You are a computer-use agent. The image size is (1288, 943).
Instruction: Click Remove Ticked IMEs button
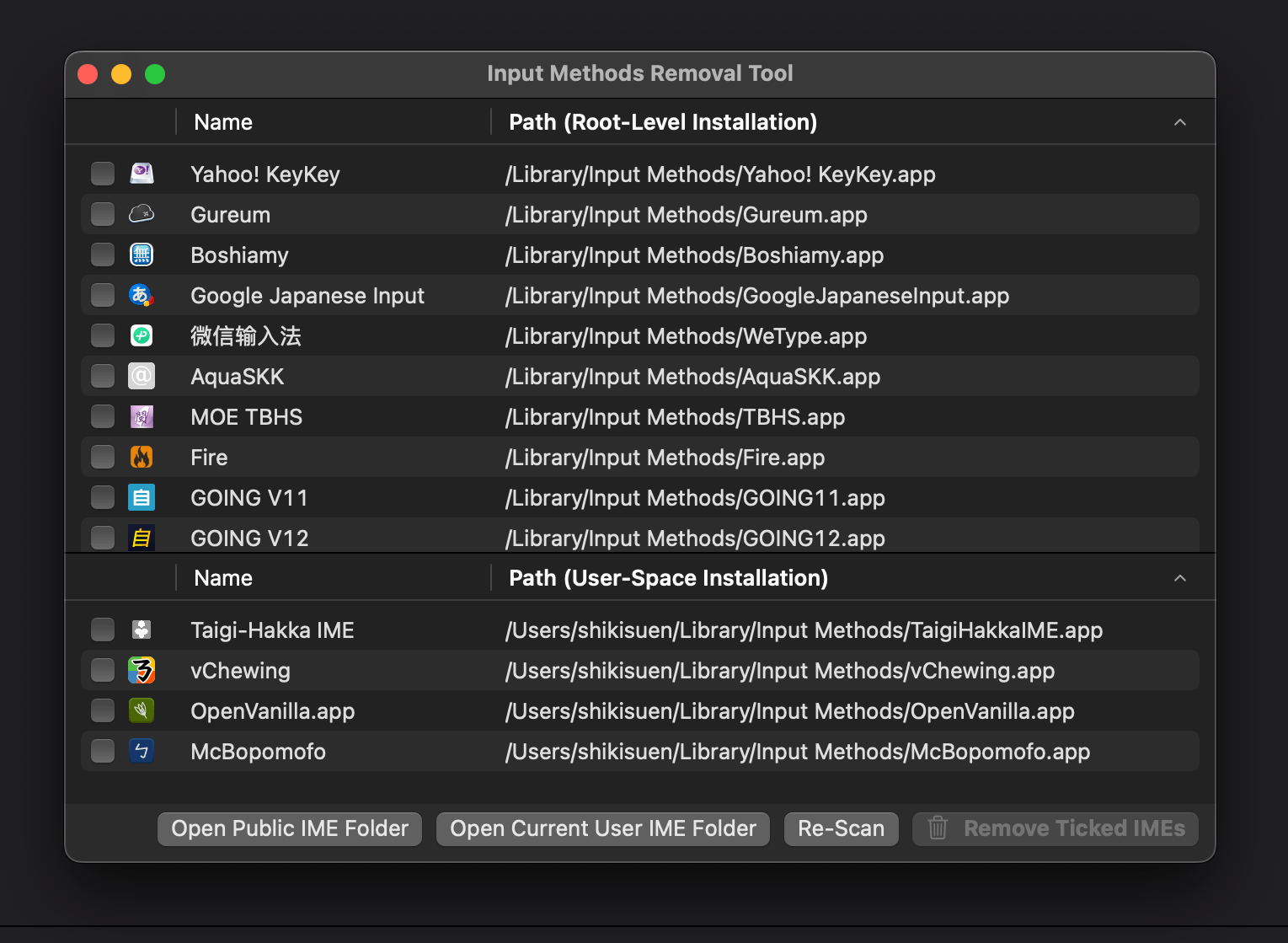point(1056,828)
